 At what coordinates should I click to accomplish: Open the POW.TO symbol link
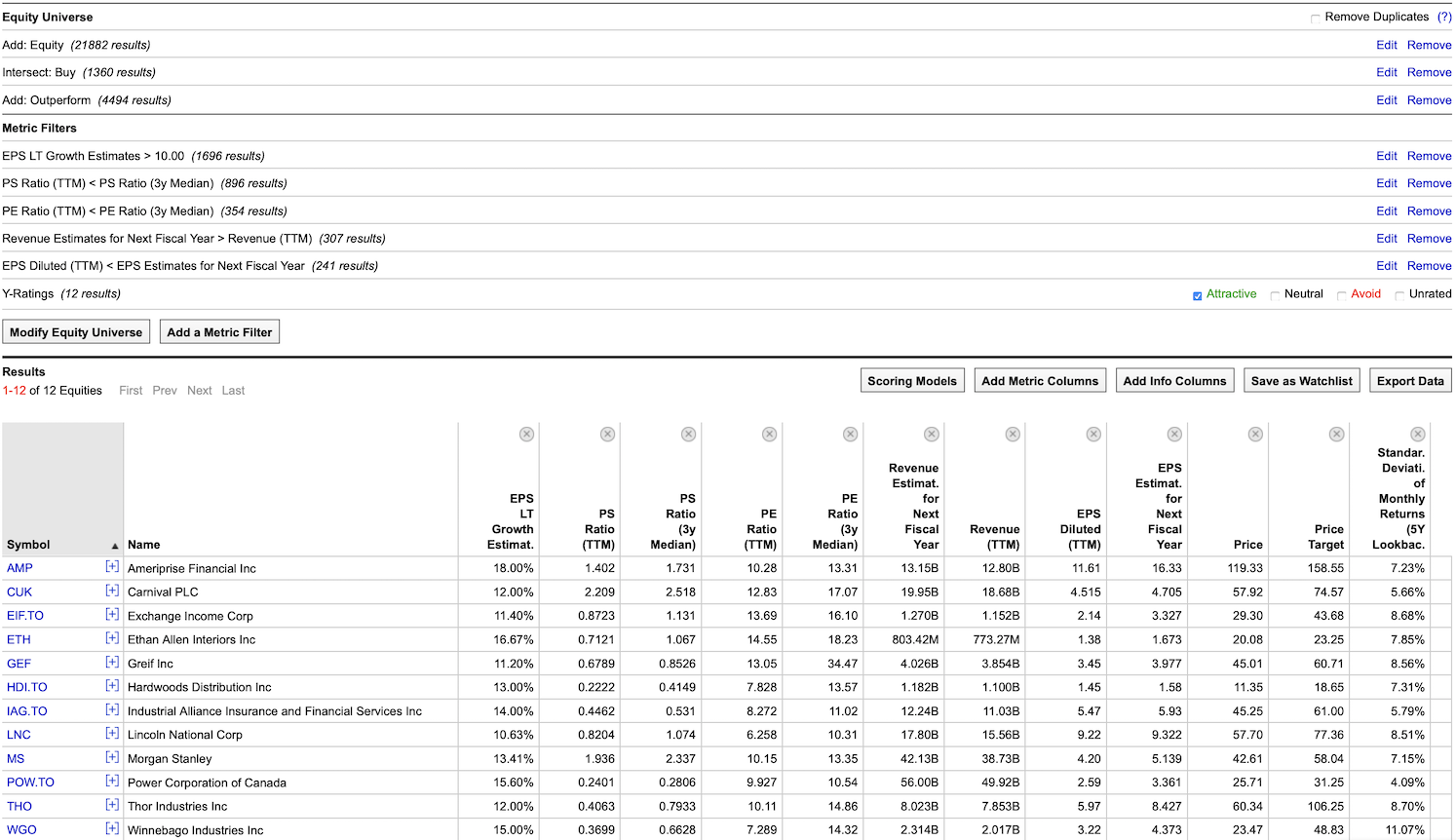click(x=30, y=783)
